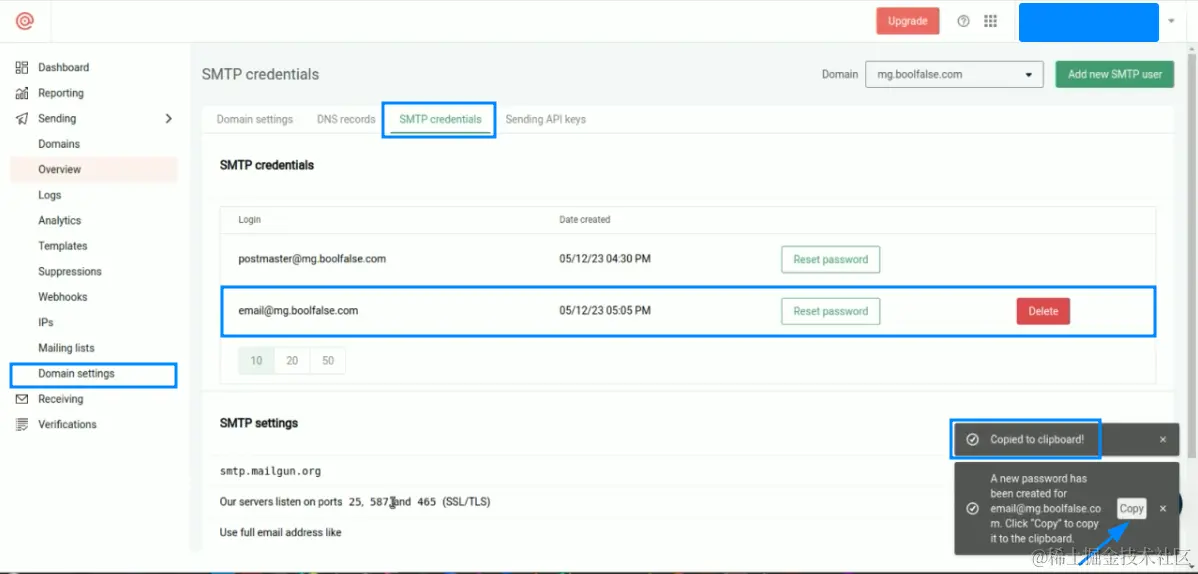Open Mailing lists in sidebar
Screen dimensions: 1198x574
(x=66, y=348)
